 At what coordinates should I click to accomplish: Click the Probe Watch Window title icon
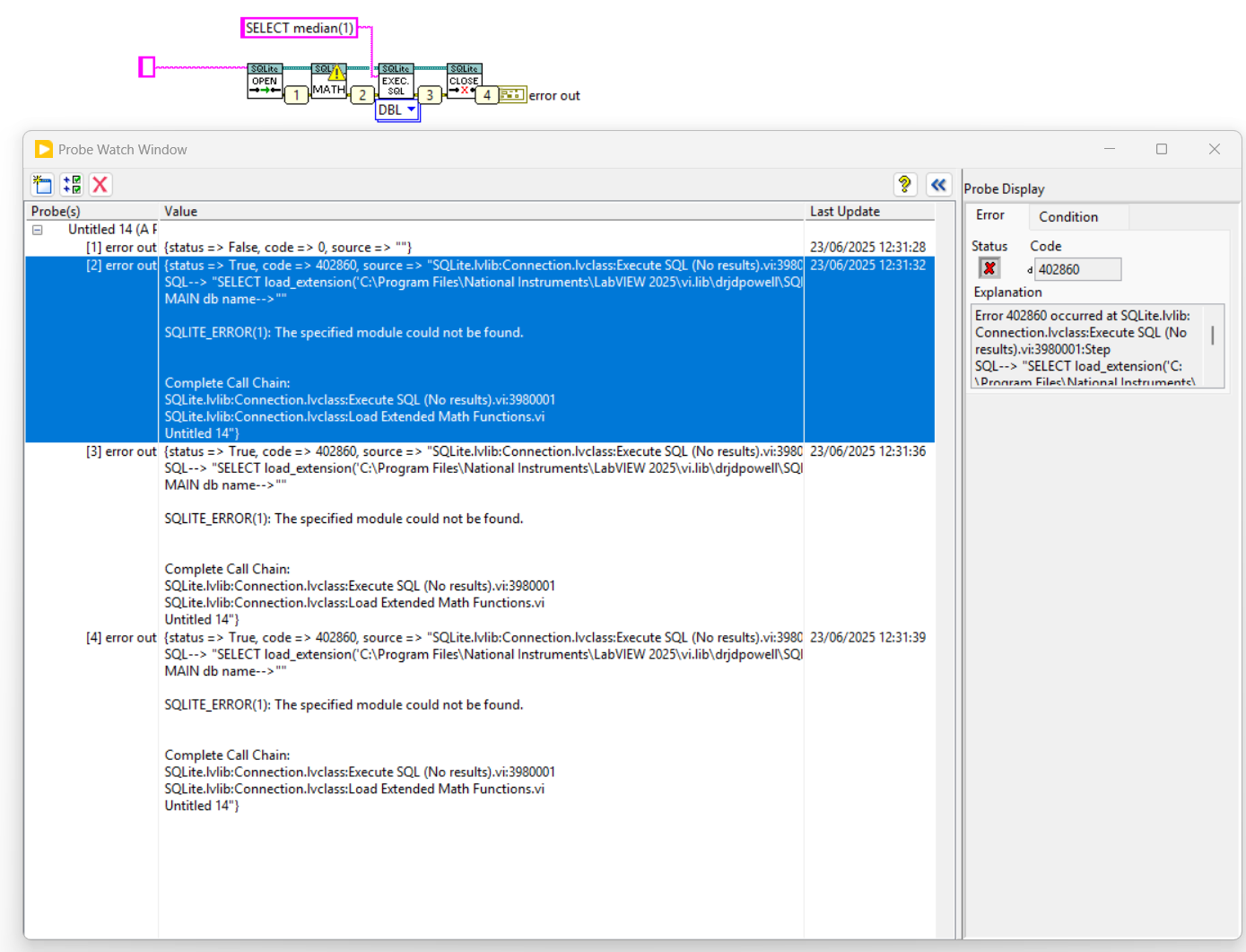tap(44, 149)
